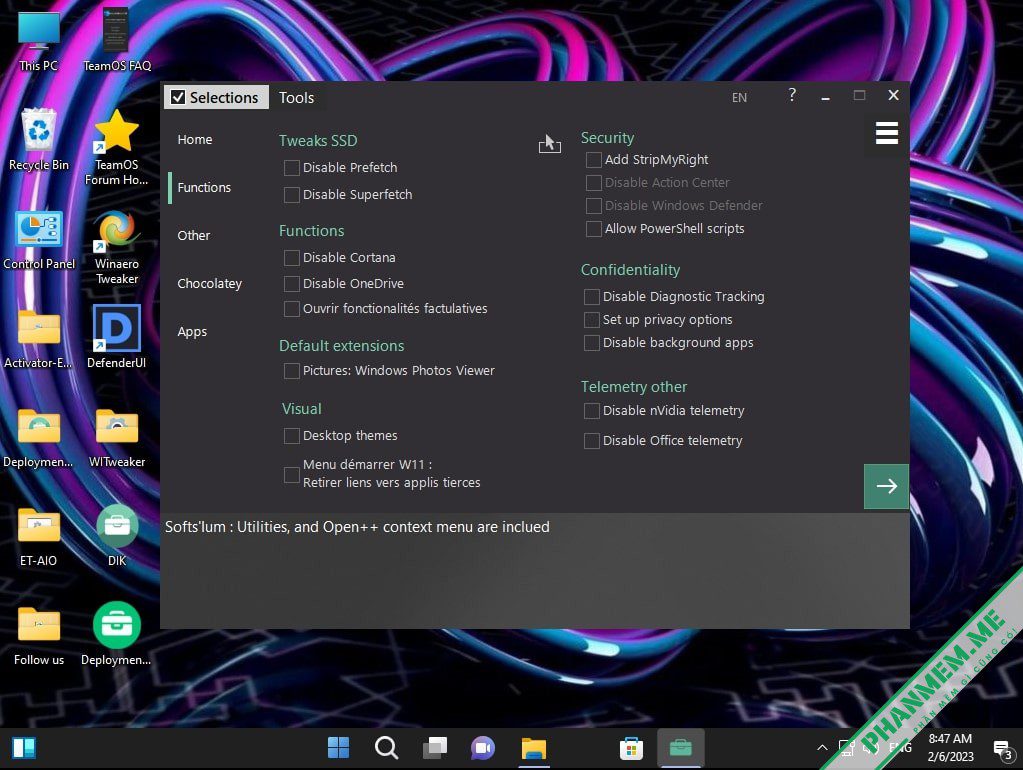This screenshot has width=1023, height=770.
Task: Click Windows Start button in taskbar
Action: pyautogui.click(x=338, y=748)
